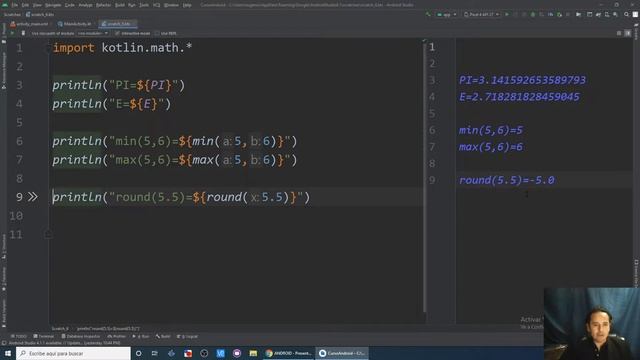This screenshot has width=640, height=360.
Task: Open the Refactor menu
Action: coord(103,5)
